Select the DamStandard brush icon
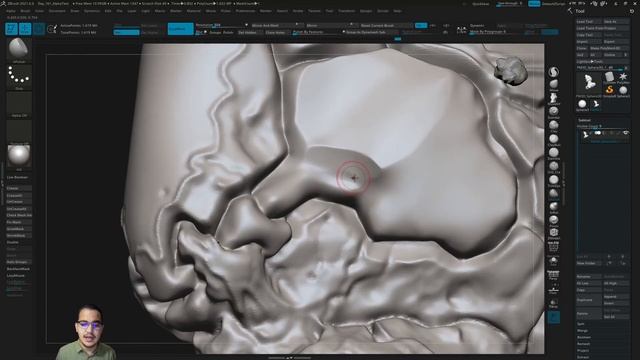The width and height of the screenshot is (640, 360). pyautogui.click(x=554, y=153)
